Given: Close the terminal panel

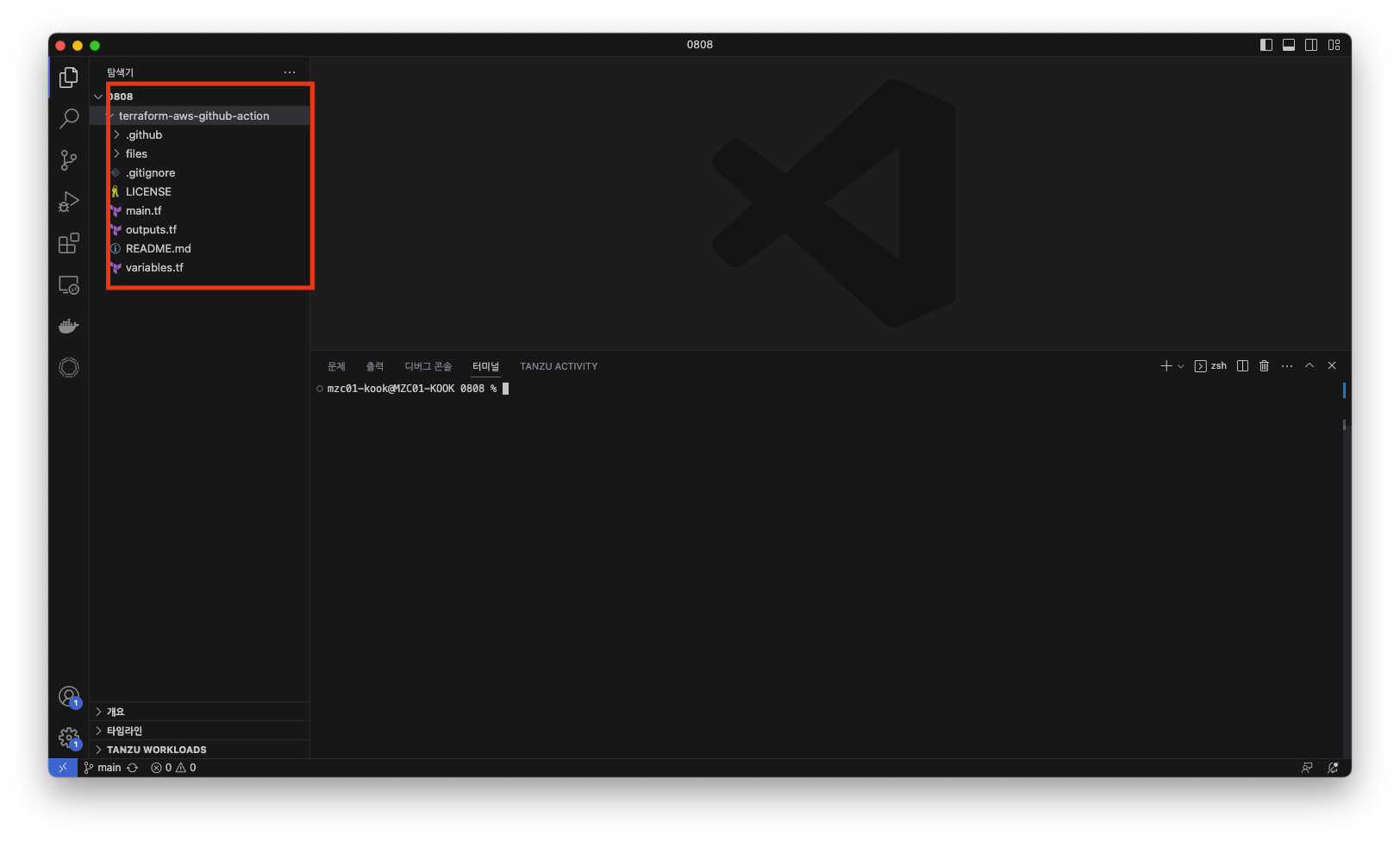Looking at the screenshot, I should coord(1332,366).
